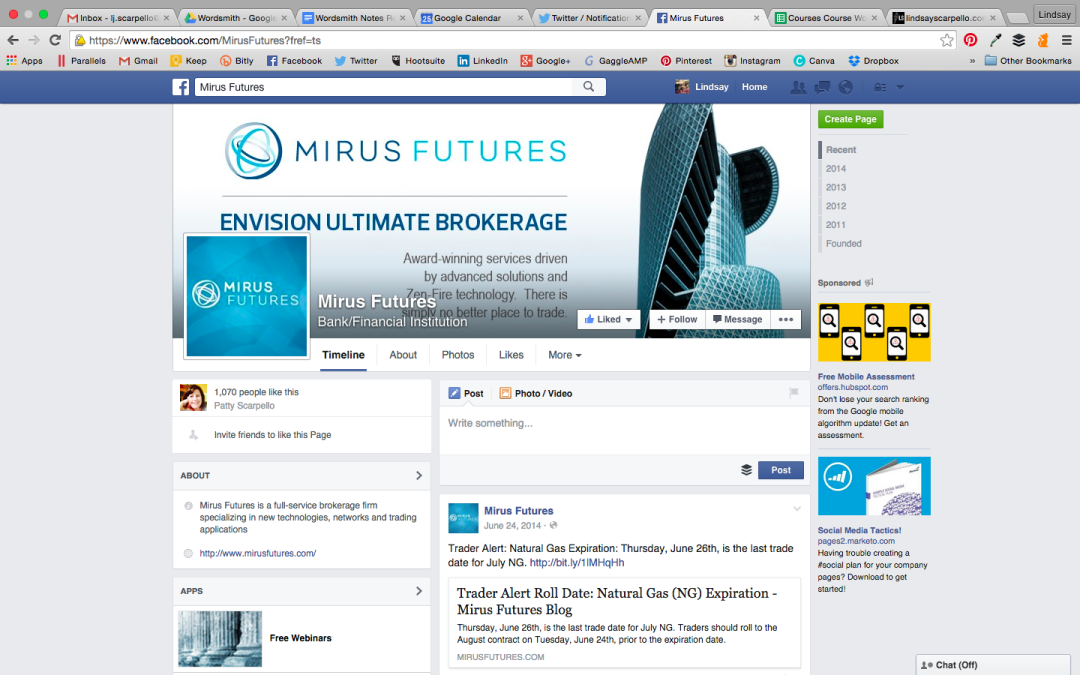Click the Facebook search field
Screen dimensions: 1080x675
[384, 87]
